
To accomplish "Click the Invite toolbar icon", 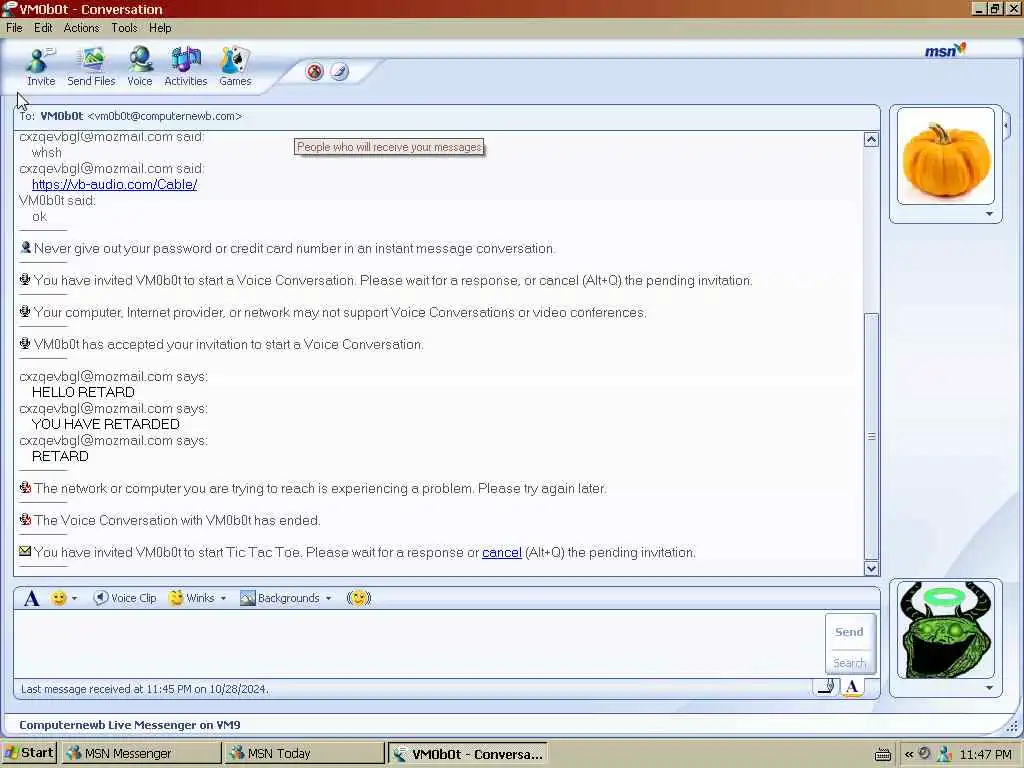I will point(40,67).
